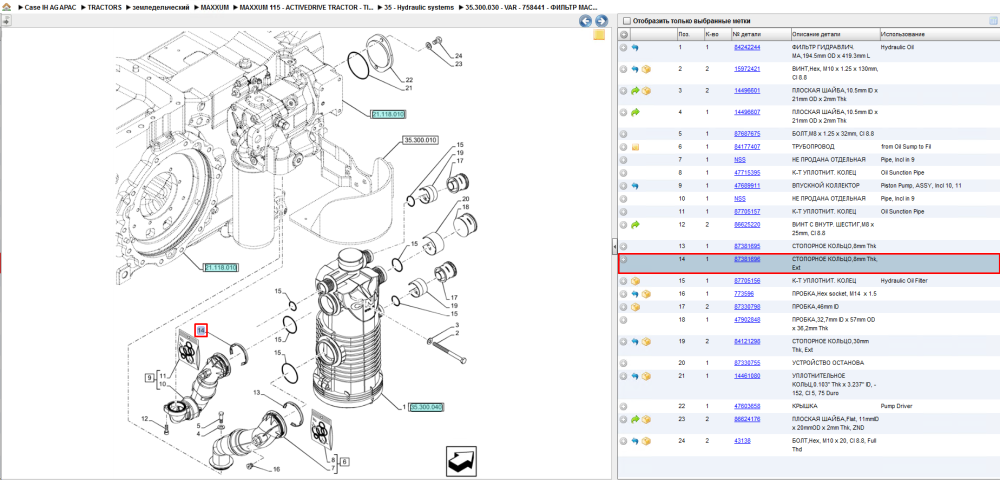Toggle 'Отобразить только выбранные метки' checkbox
The image size is (1000, 480).
[626, 20]
